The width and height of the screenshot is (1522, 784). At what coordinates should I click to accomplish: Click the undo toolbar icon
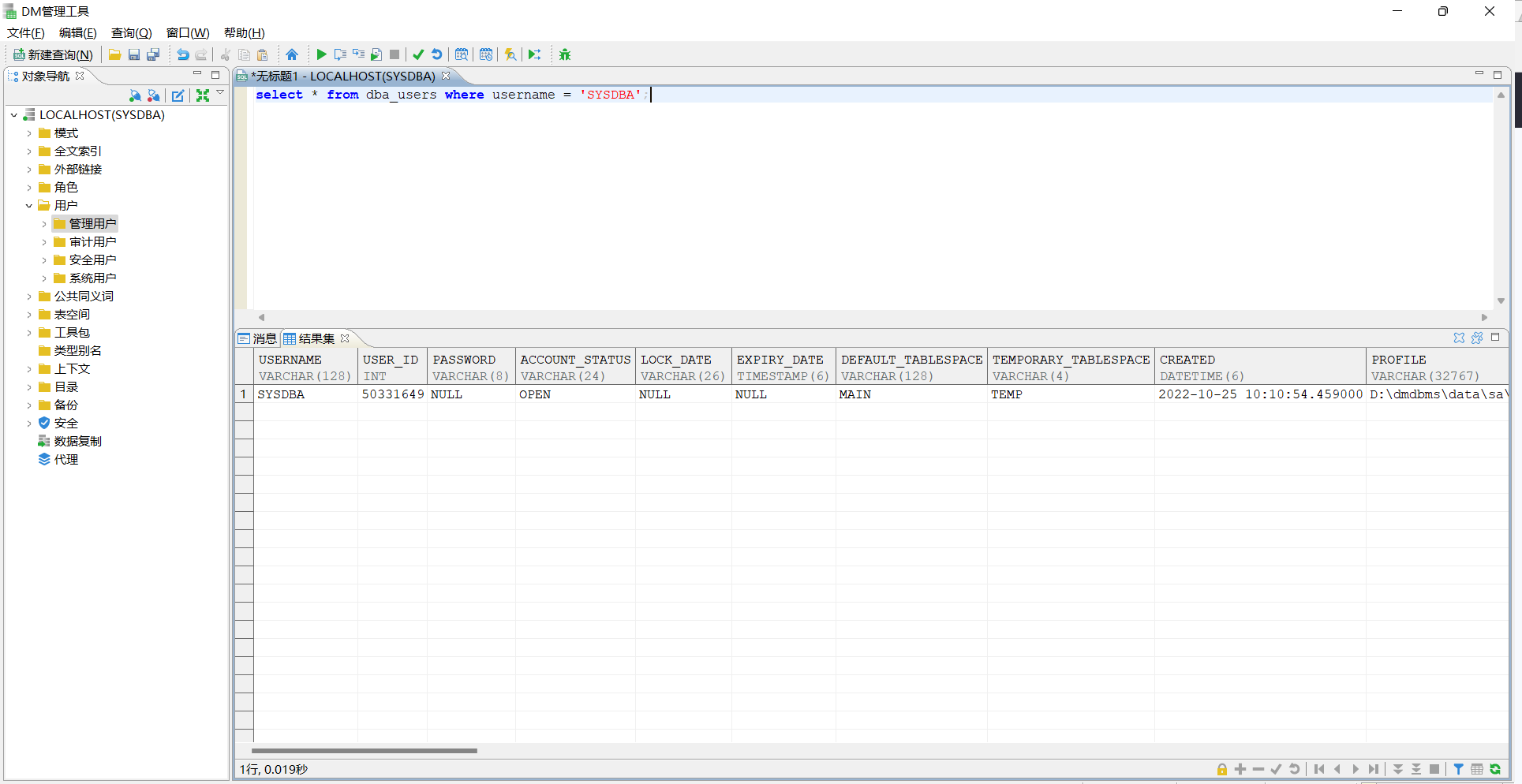[x=183, y=54]
